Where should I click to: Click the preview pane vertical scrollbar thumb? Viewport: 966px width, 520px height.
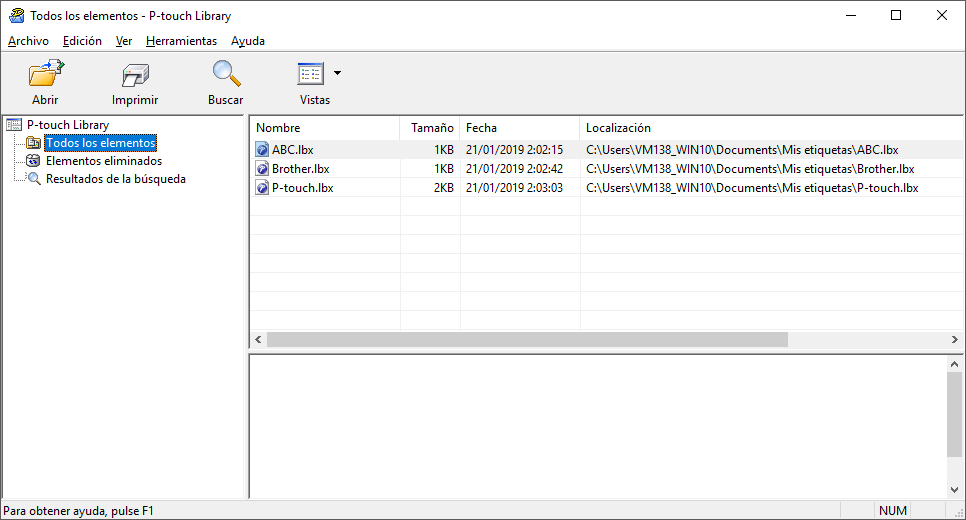coord(954,415)
